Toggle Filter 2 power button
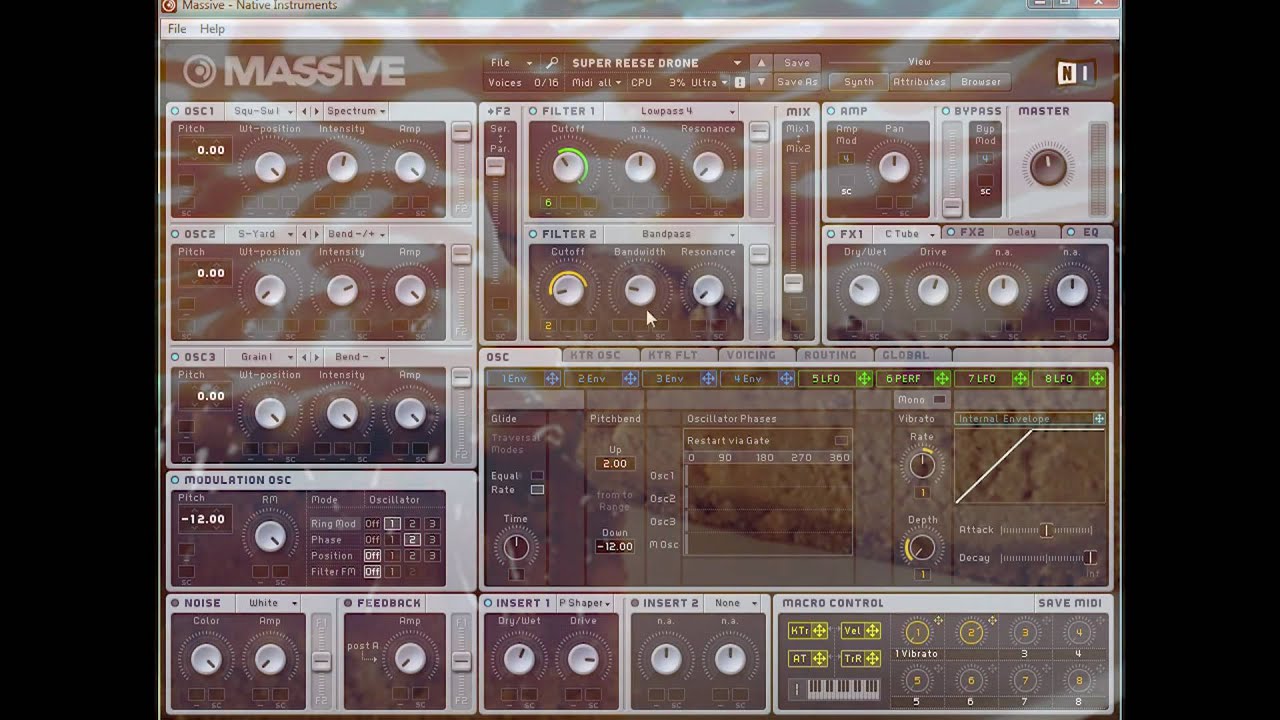The height and width of the screenshot is (720, 1280). [x=533, y=234]
